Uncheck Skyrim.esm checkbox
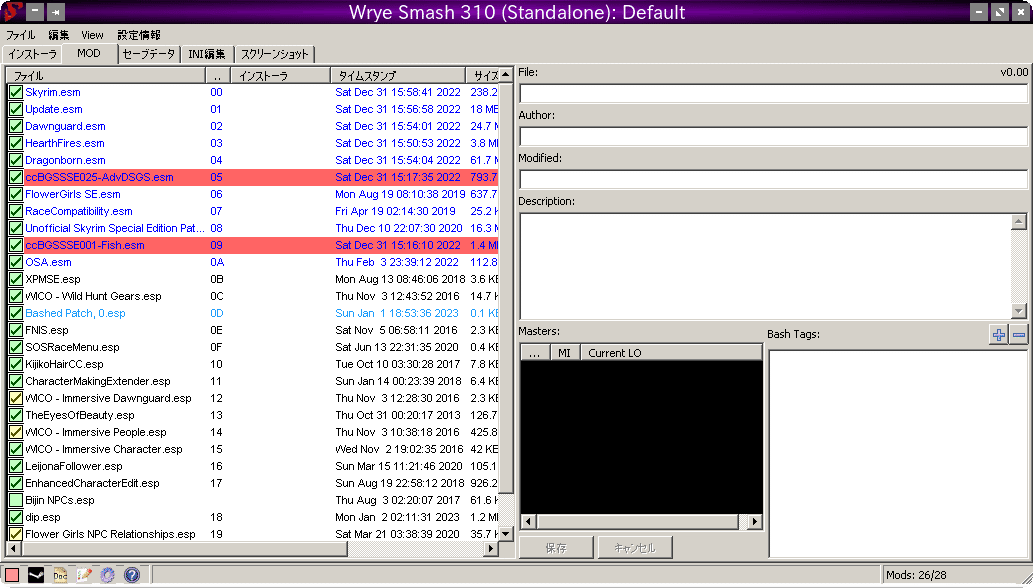This screenshot has width=1033, height=588. click(x=16, y=92)
